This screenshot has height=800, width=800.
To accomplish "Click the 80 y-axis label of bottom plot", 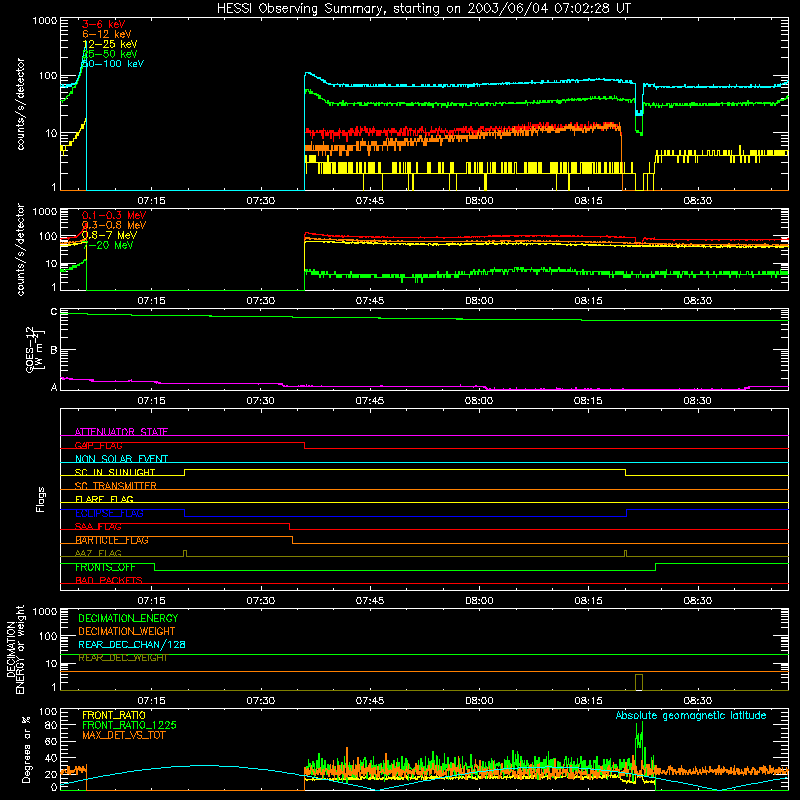I will tap(51, 725).
